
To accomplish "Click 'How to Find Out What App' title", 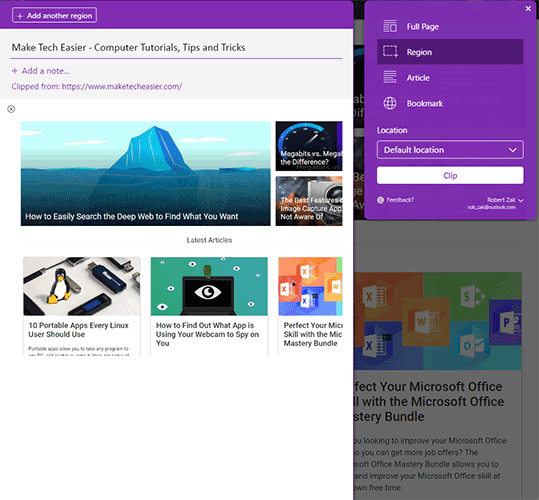I will pos(207,334).
